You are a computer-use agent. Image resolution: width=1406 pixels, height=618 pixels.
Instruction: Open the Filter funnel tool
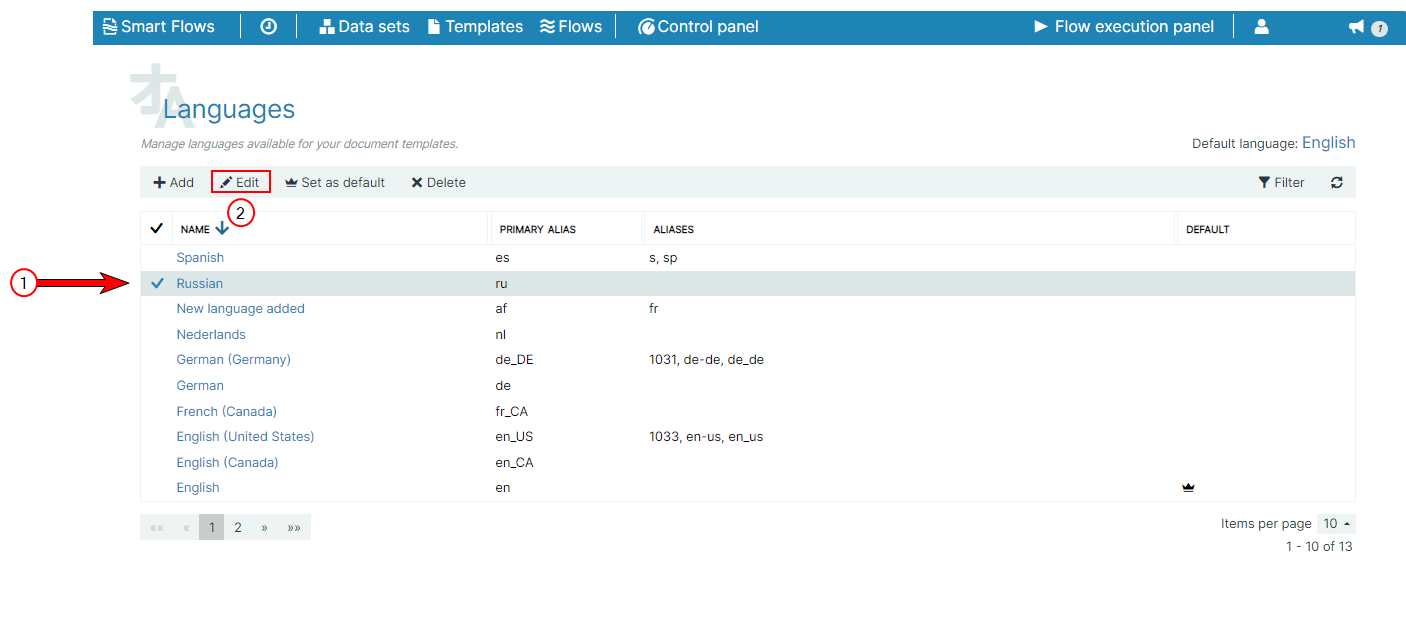[1281, 183]
